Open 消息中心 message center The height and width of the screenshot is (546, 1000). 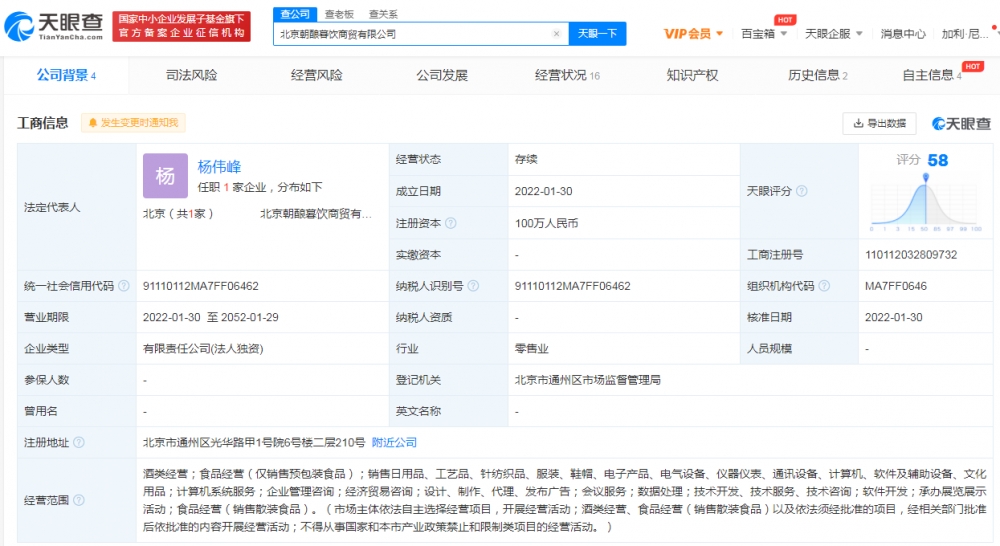902,34
